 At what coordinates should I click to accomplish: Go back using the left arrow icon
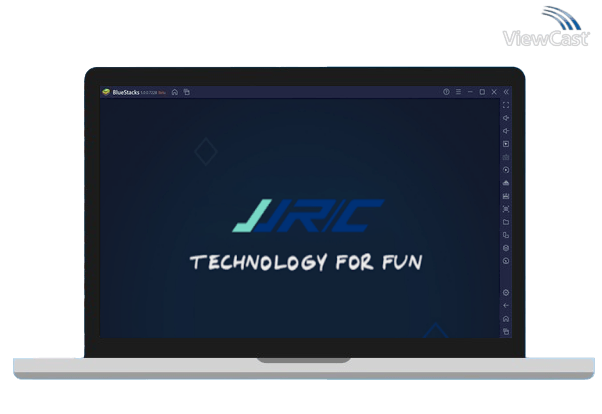click(506, 306)
